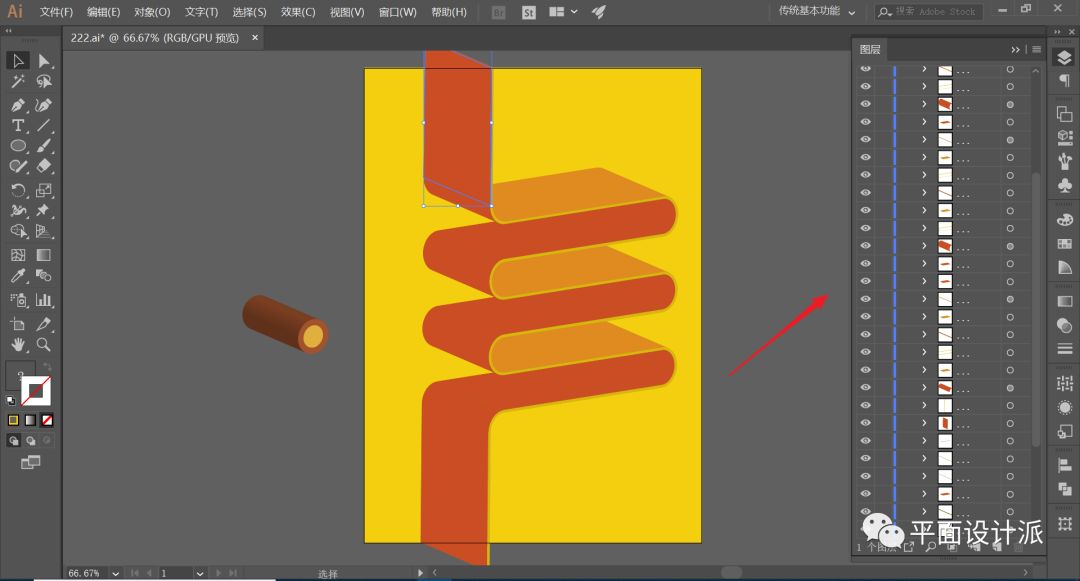This screenshot has height=581, width=1080.
Task: Activate the Direct Selection tool
Action: pyautogui.click(x=44, y=61)
